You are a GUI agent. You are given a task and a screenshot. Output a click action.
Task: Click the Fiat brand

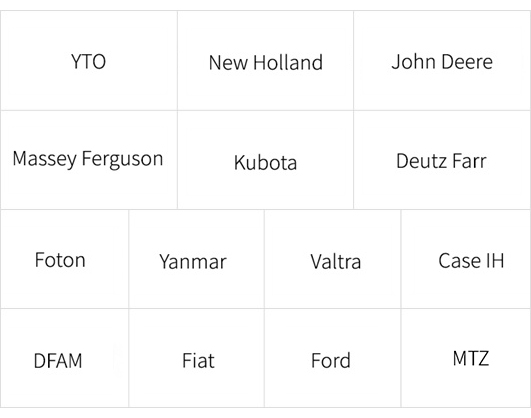(196, 358)
